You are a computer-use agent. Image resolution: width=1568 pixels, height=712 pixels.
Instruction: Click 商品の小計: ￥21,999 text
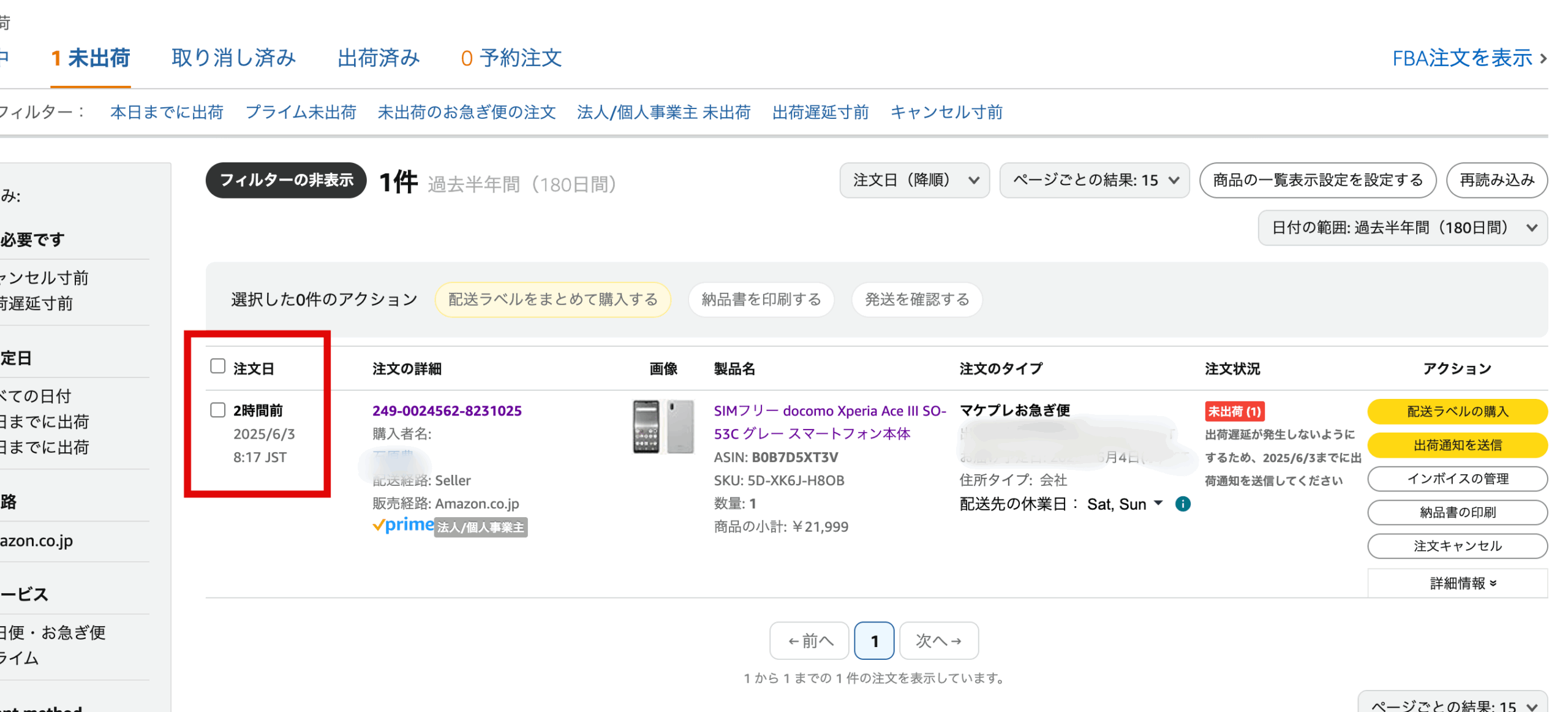(x=780, y=528)
